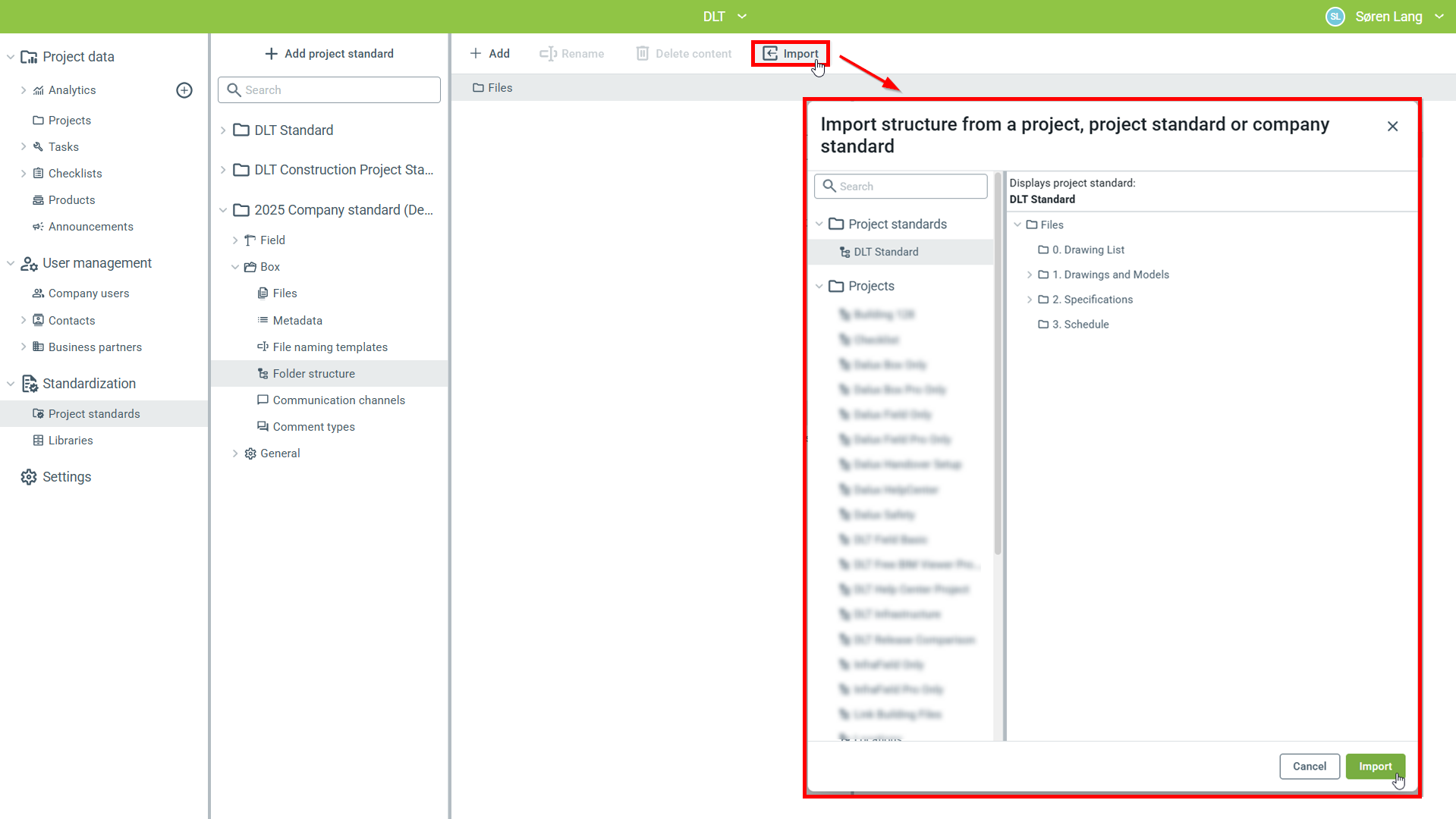
Task: Click the user avatar icon SL
Action: 1335,17
